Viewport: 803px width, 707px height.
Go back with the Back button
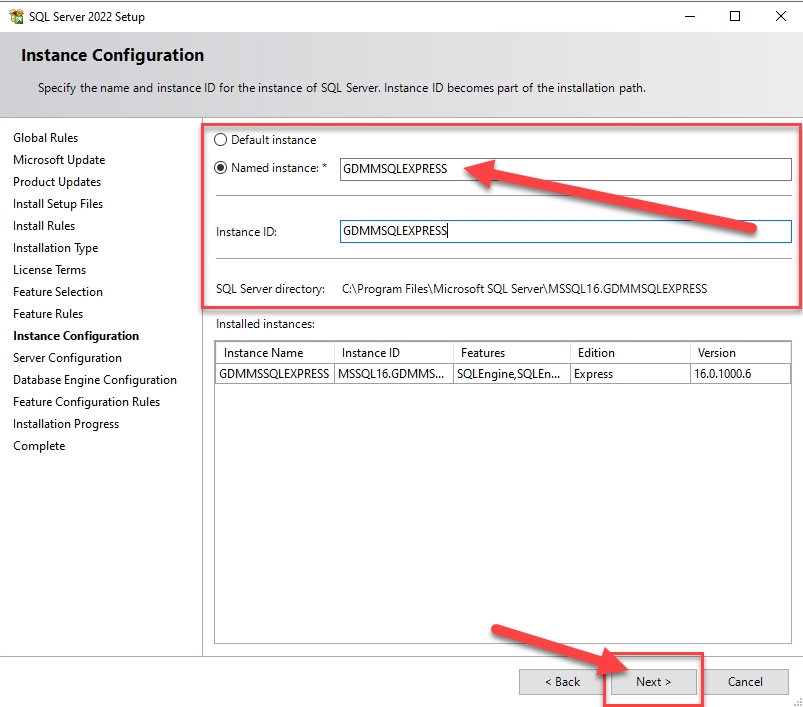tap(562, 682)
